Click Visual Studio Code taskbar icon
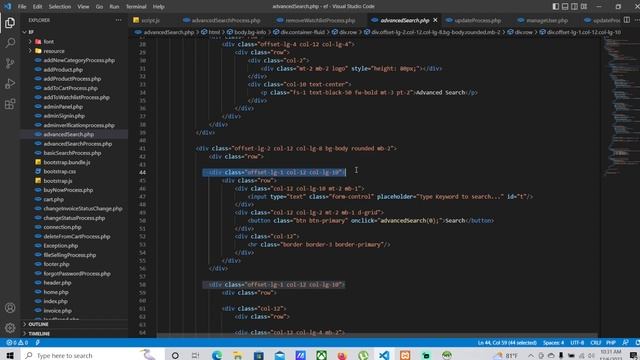 tap(384, 356)
